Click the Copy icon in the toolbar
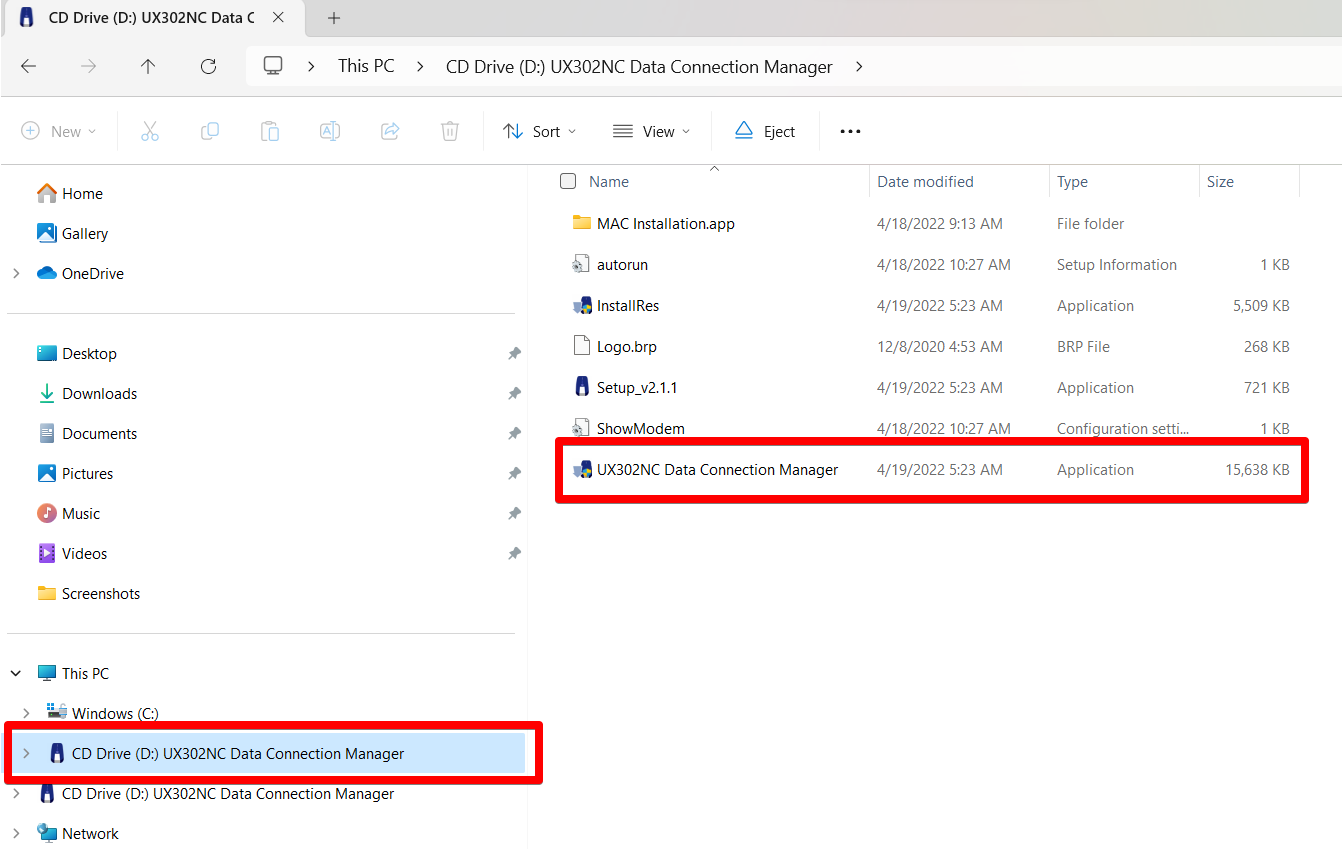The image size is (1342, 849). tap(210, 131)
